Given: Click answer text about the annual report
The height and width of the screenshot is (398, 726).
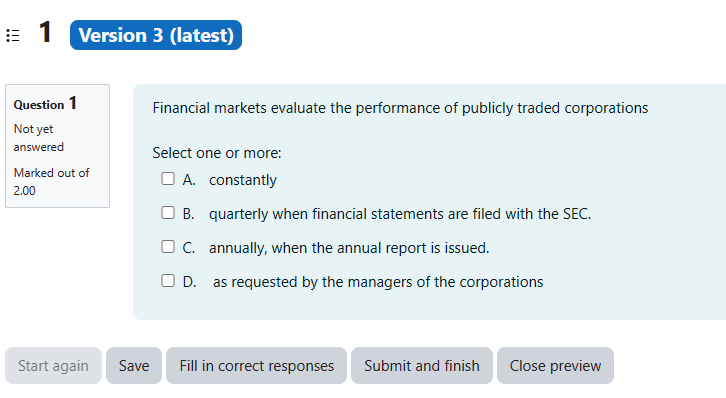Looking at the screenshot, I should click(x=349, y=248).
